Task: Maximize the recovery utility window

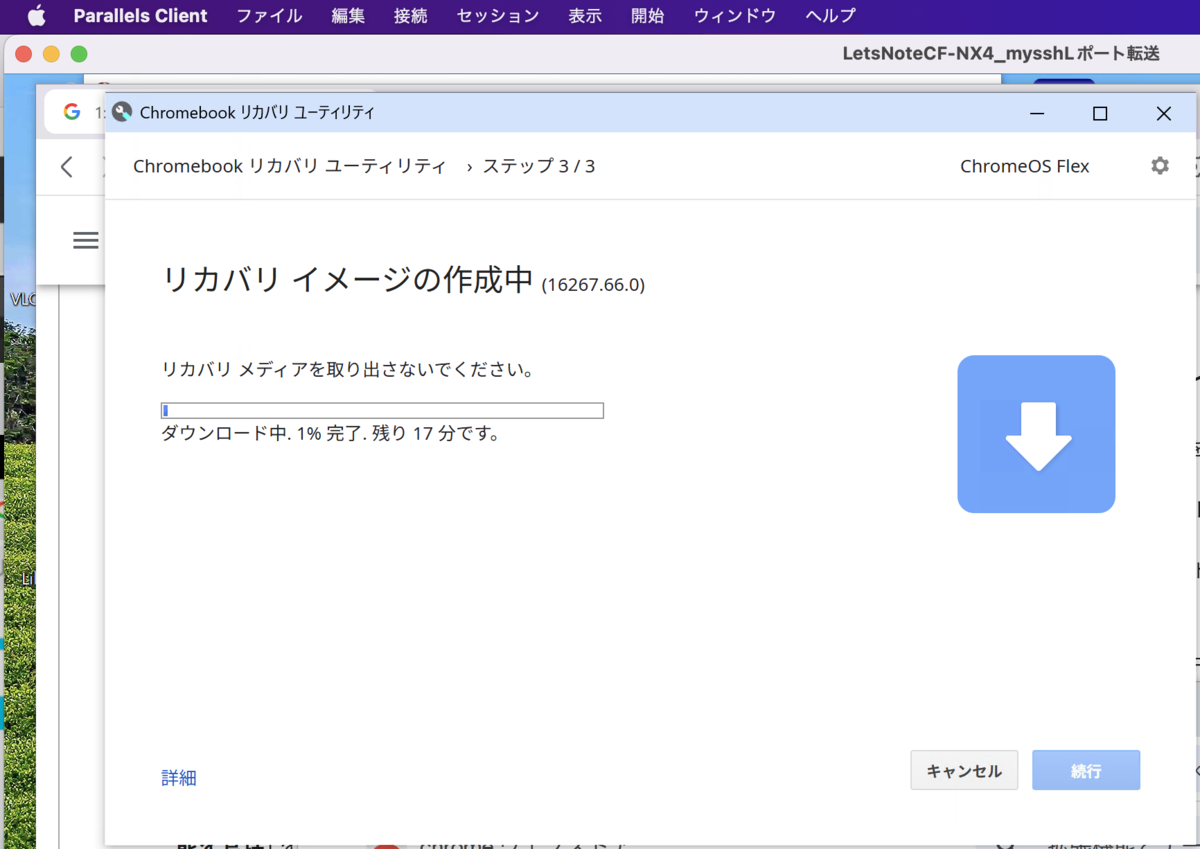Action: [1100, 113]
